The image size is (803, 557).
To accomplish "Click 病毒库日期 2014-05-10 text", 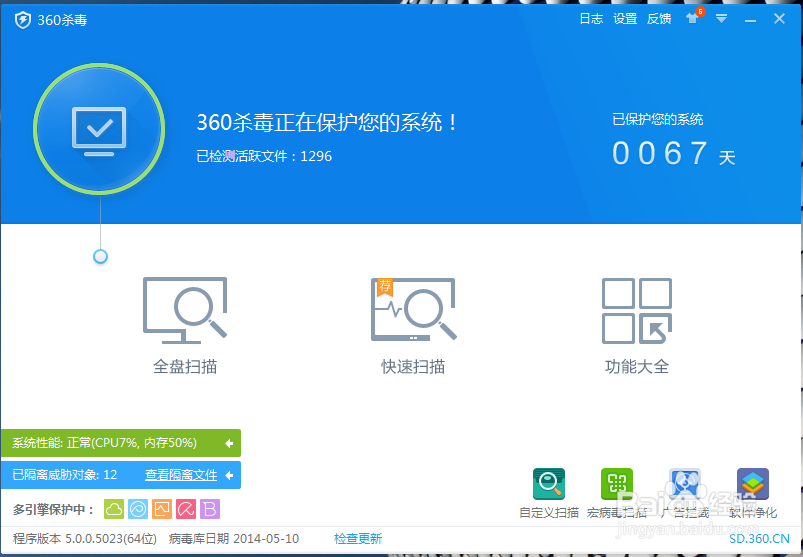I will pyautogui.click(x=234, y=539).
